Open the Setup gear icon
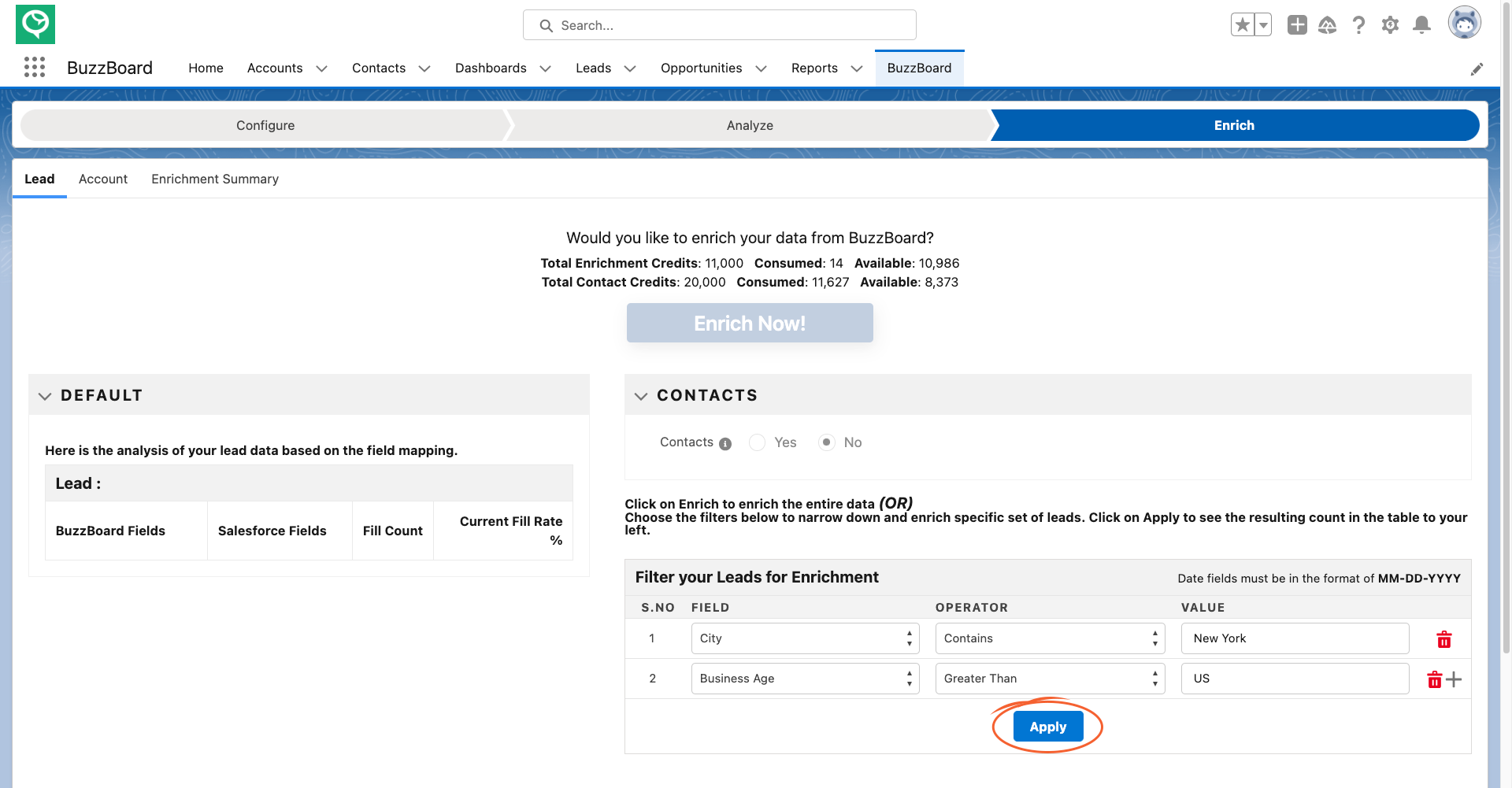The width and height of the screenshot is (1512, 788). pos(1390,25)
